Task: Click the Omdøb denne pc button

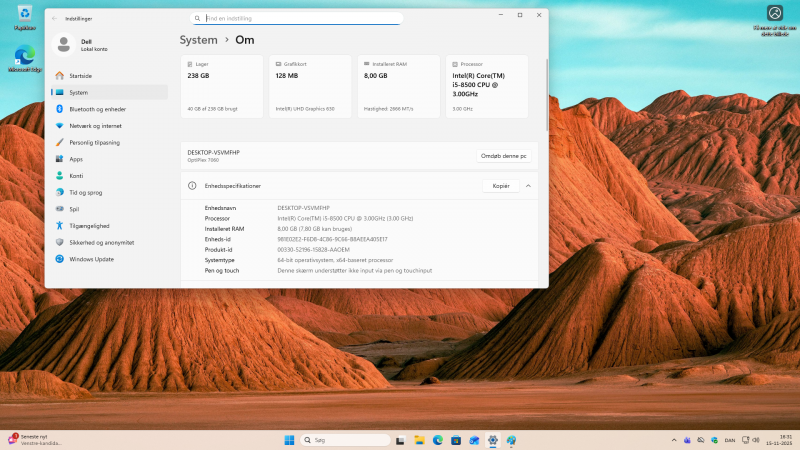Action: tap(505, 156)
